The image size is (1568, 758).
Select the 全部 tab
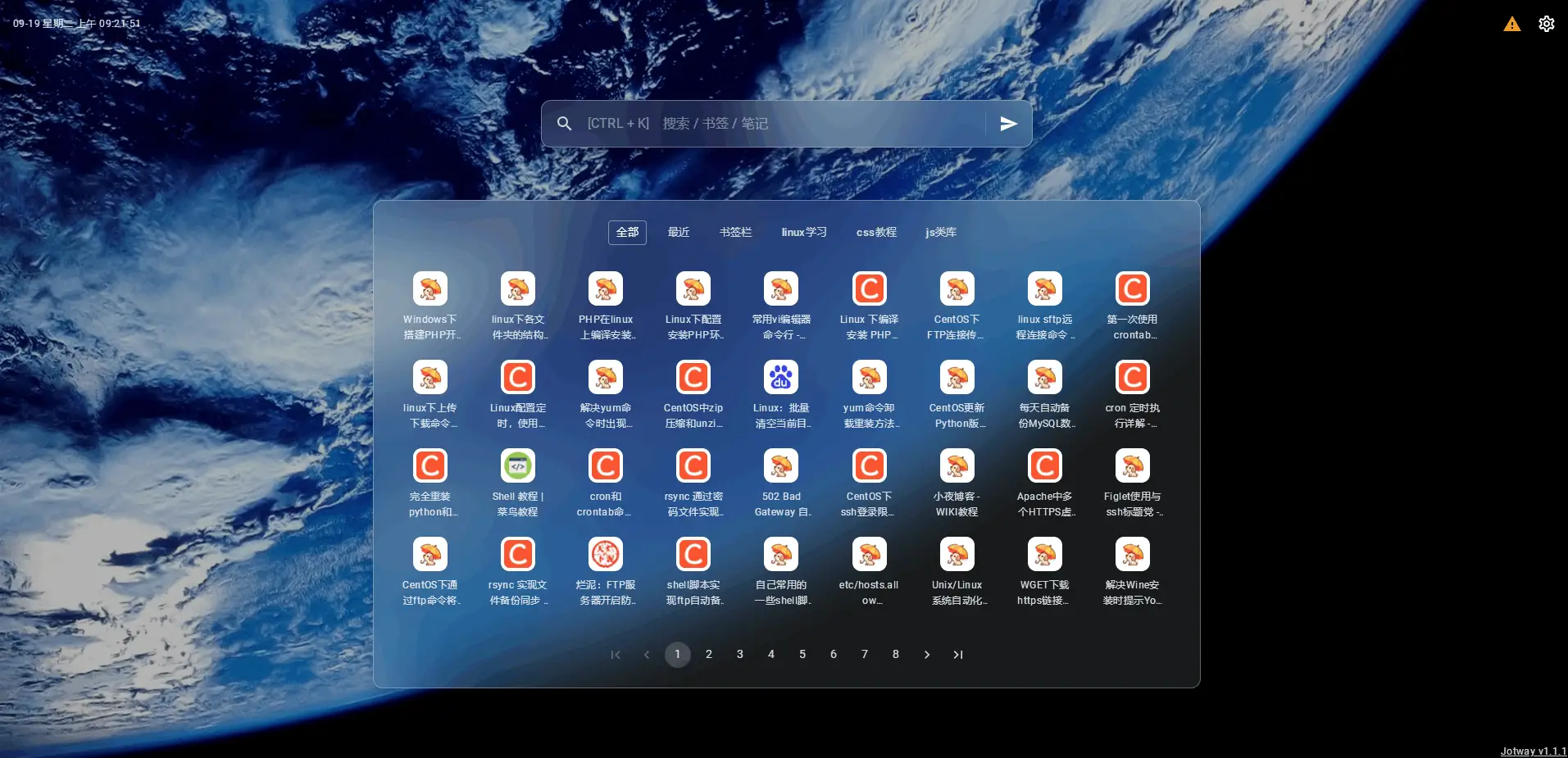(x=627, y=233)
